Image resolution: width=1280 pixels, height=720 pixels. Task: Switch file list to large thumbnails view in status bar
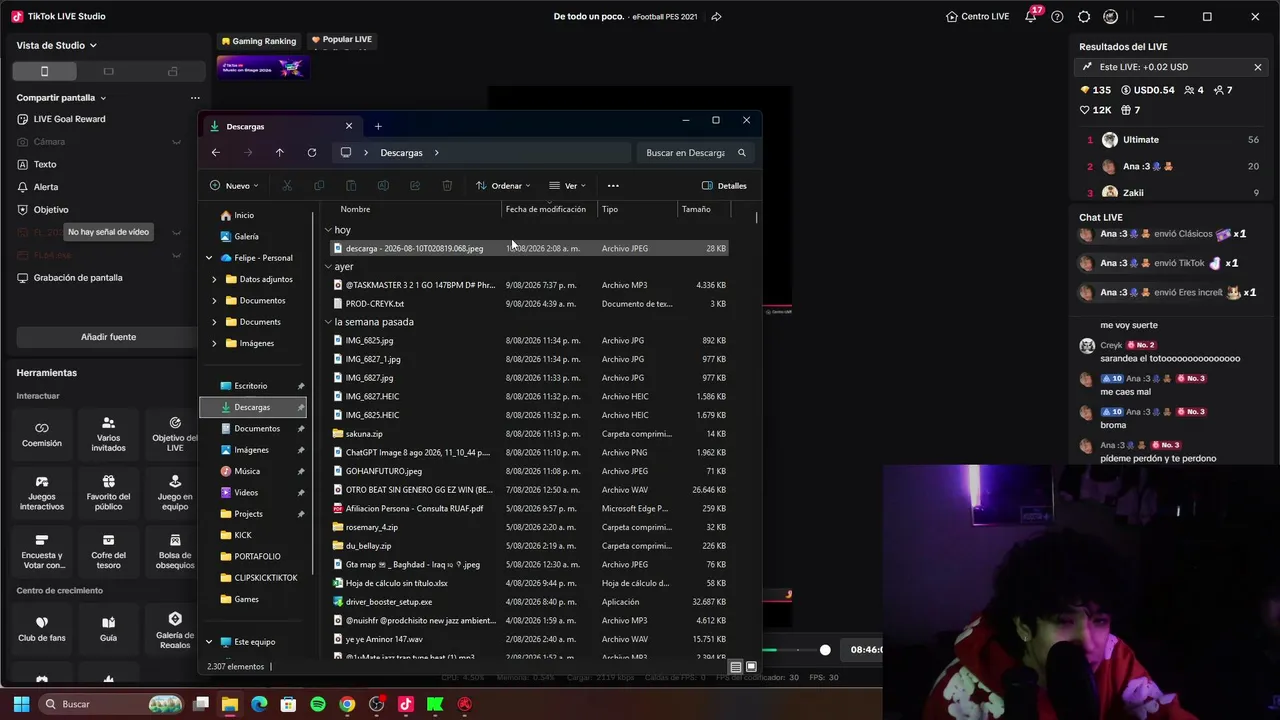[x=751, y=667]
